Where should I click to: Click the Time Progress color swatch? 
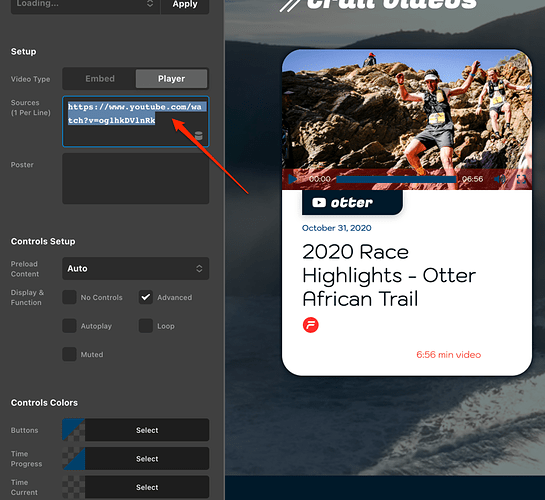[x=74, y=459]
